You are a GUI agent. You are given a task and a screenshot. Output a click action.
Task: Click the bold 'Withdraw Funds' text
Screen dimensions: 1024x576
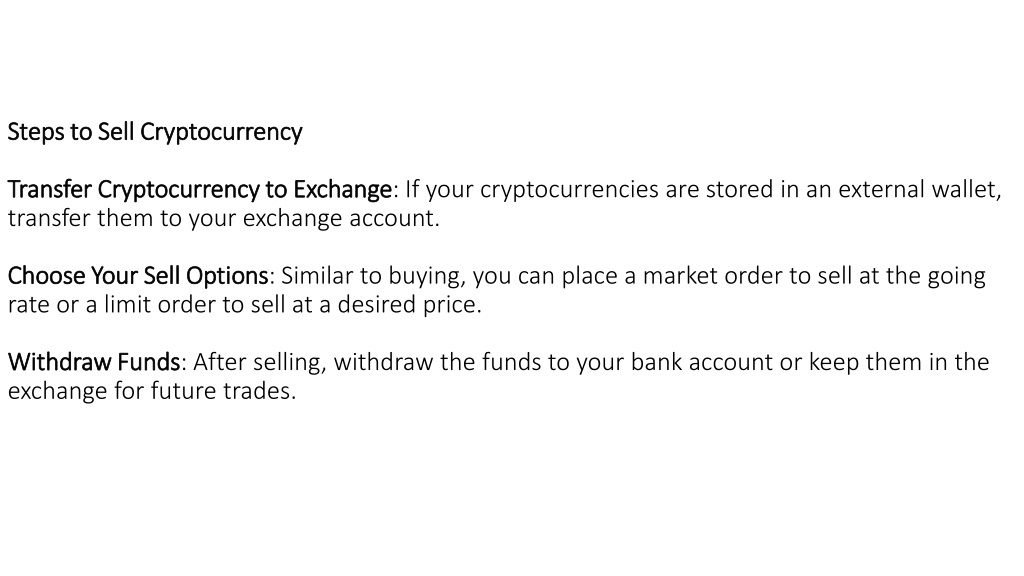tap(94, 362)
